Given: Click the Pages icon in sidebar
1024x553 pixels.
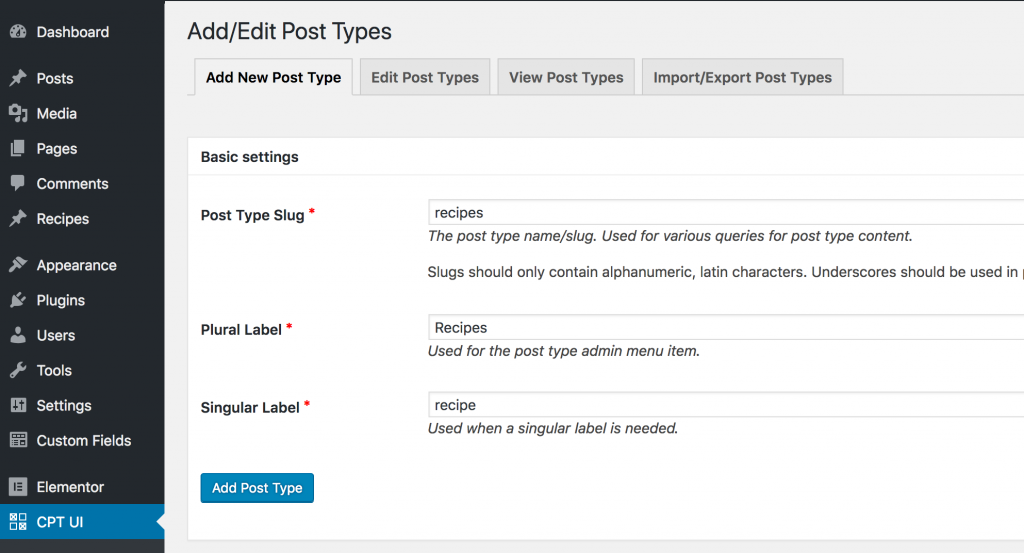Looking at the screenshot, I should point(17,149).
